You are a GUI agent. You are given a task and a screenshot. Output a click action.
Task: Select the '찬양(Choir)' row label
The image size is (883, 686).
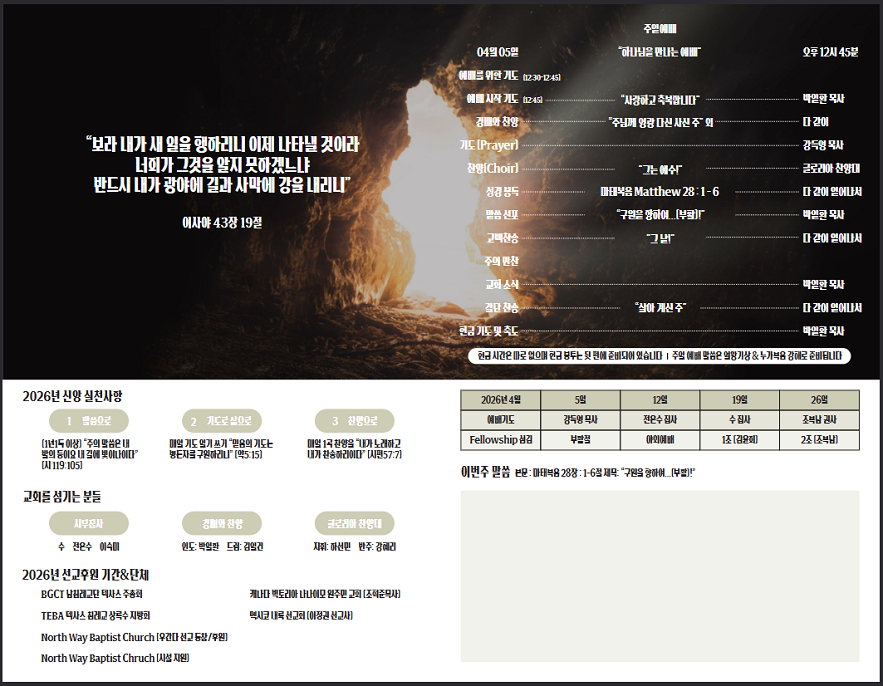pos(492,168)
